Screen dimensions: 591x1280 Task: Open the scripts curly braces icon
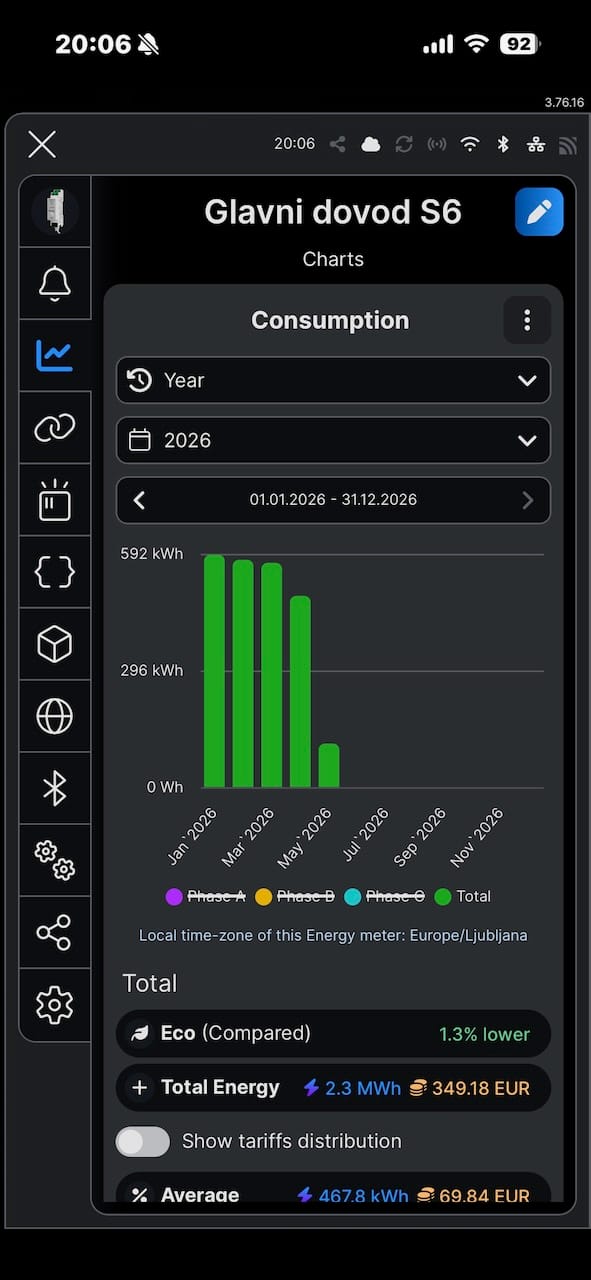pos(55,572)
